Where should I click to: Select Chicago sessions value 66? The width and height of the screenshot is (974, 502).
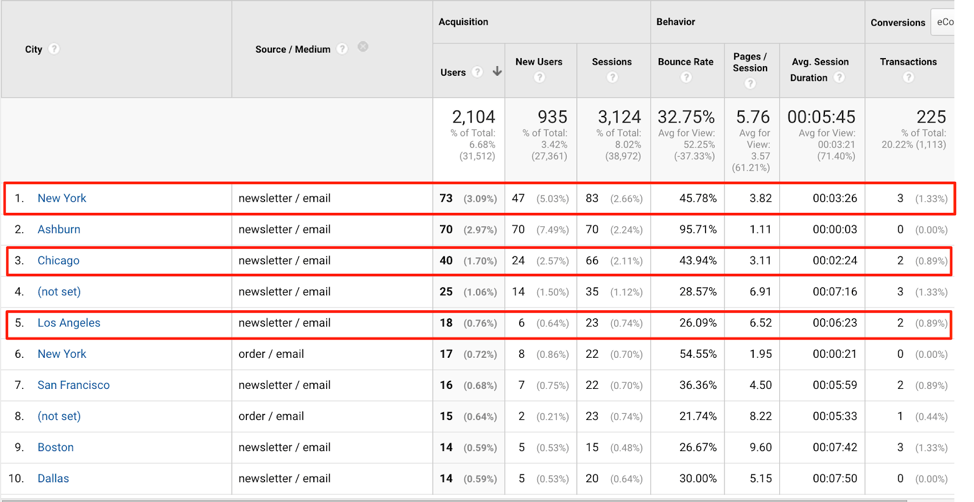click(592, 260)
